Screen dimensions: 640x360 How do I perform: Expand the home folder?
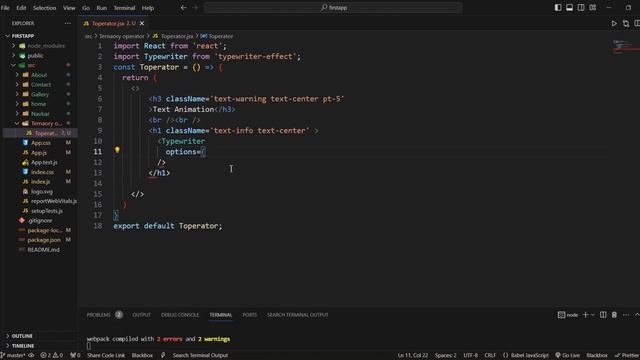click(x=17, y=104)
